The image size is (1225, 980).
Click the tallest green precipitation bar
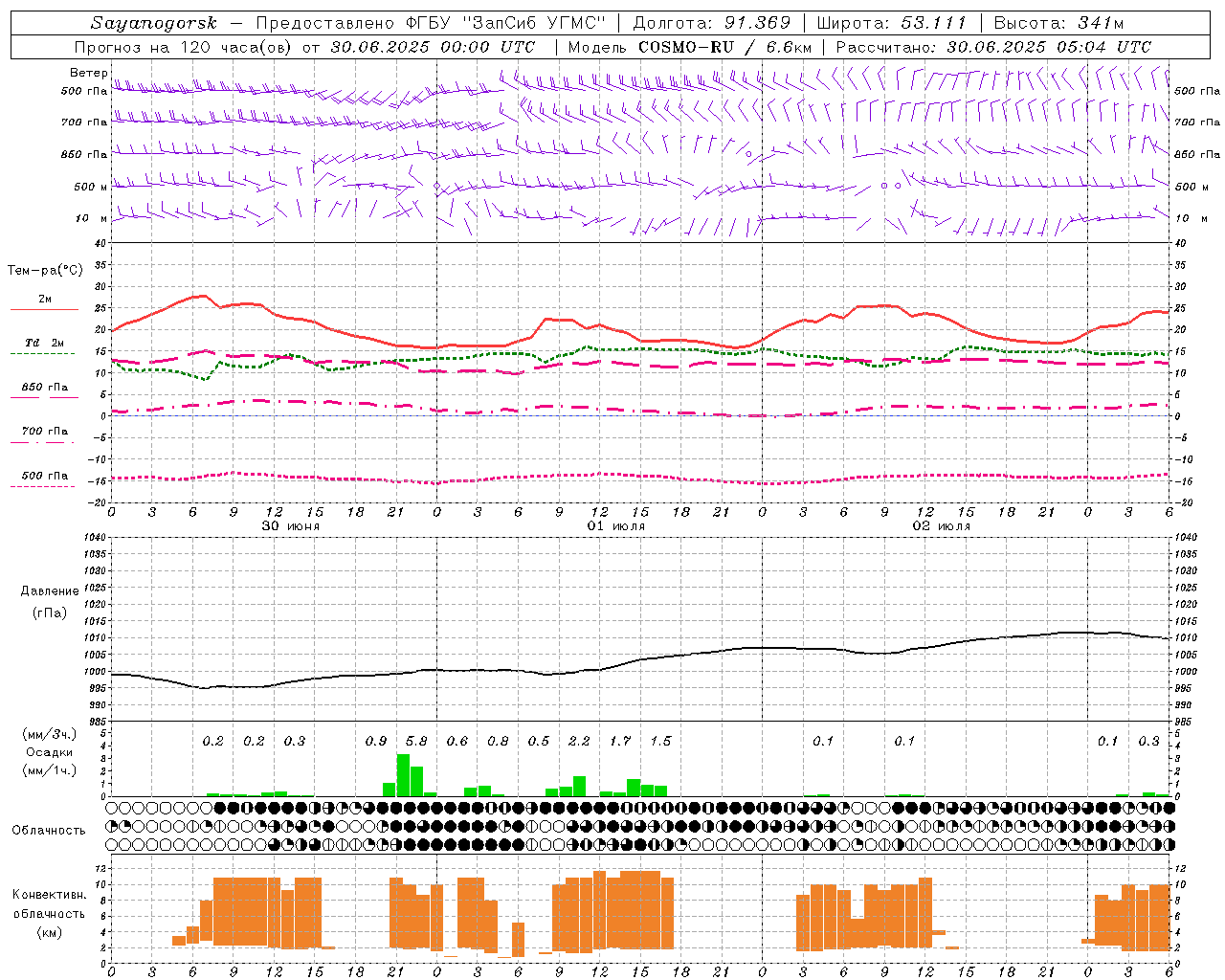tap(403, 775)
